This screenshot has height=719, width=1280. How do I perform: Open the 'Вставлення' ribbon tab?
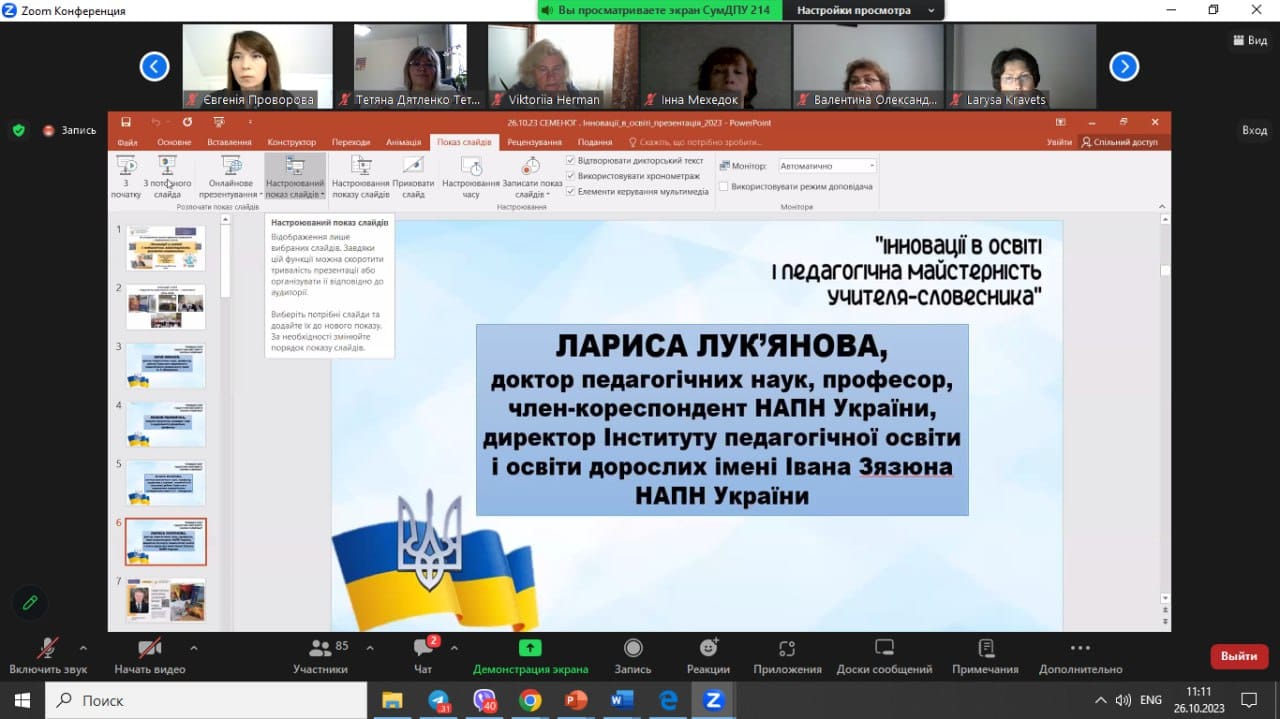tap(229, 142)
